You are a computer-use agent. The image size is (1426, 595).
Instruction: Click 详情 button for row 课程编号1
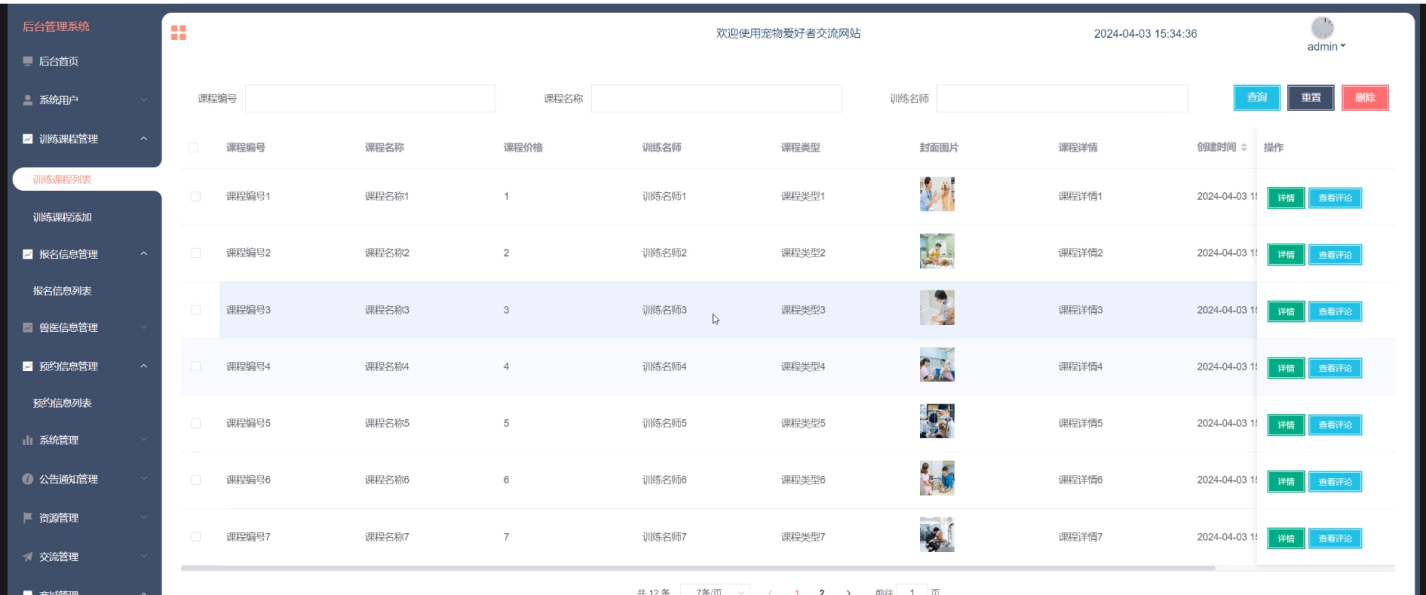pyautogui.click(x=1286, y=198)
